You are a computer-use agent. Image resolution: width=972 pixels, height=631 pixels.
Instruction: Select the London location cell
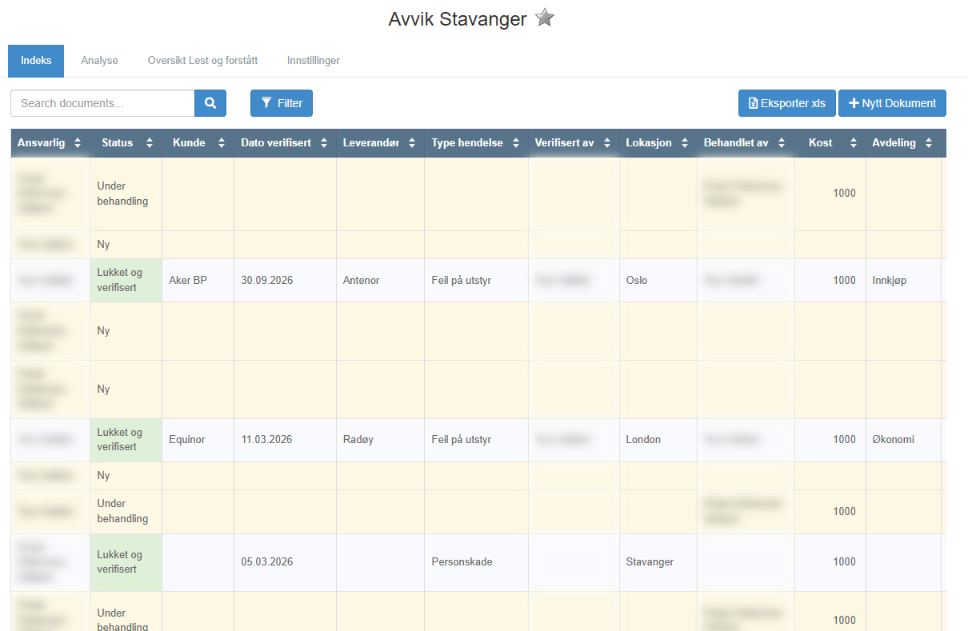tap(658, 439)
